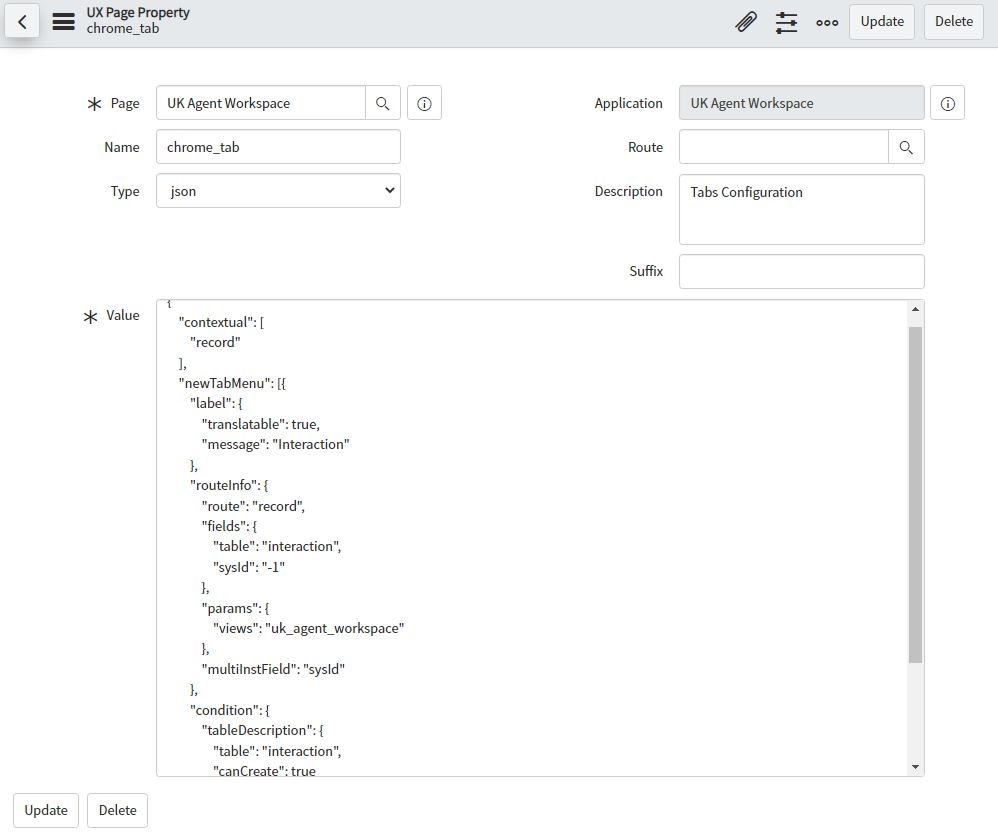The height and width of the screenshot is (836, 998).
Task: Click the "routeInfo" line in Value
Action: point(229,485)
